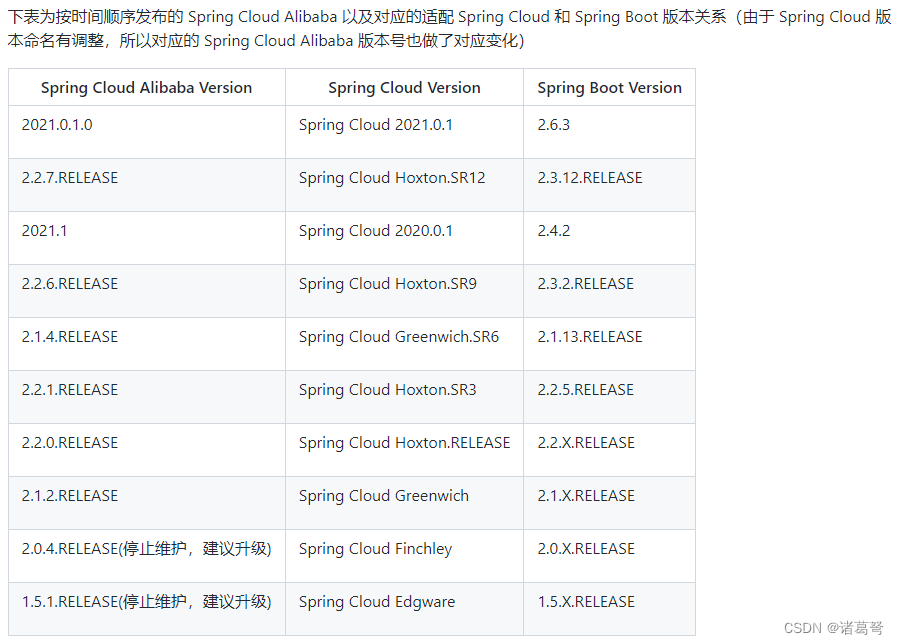The width and height of the screenshot is (899, 644).
Task: Select the 1.5.X.RELEASE cell
Action: (x=609, y=609)
